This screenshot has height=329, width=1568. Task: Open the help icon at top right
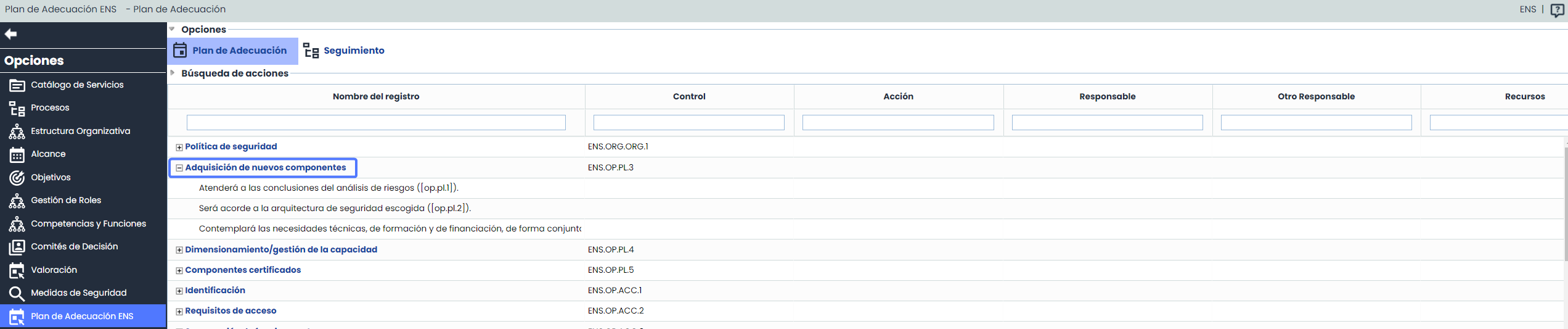pyautogui.click(x=1557, y=10)
